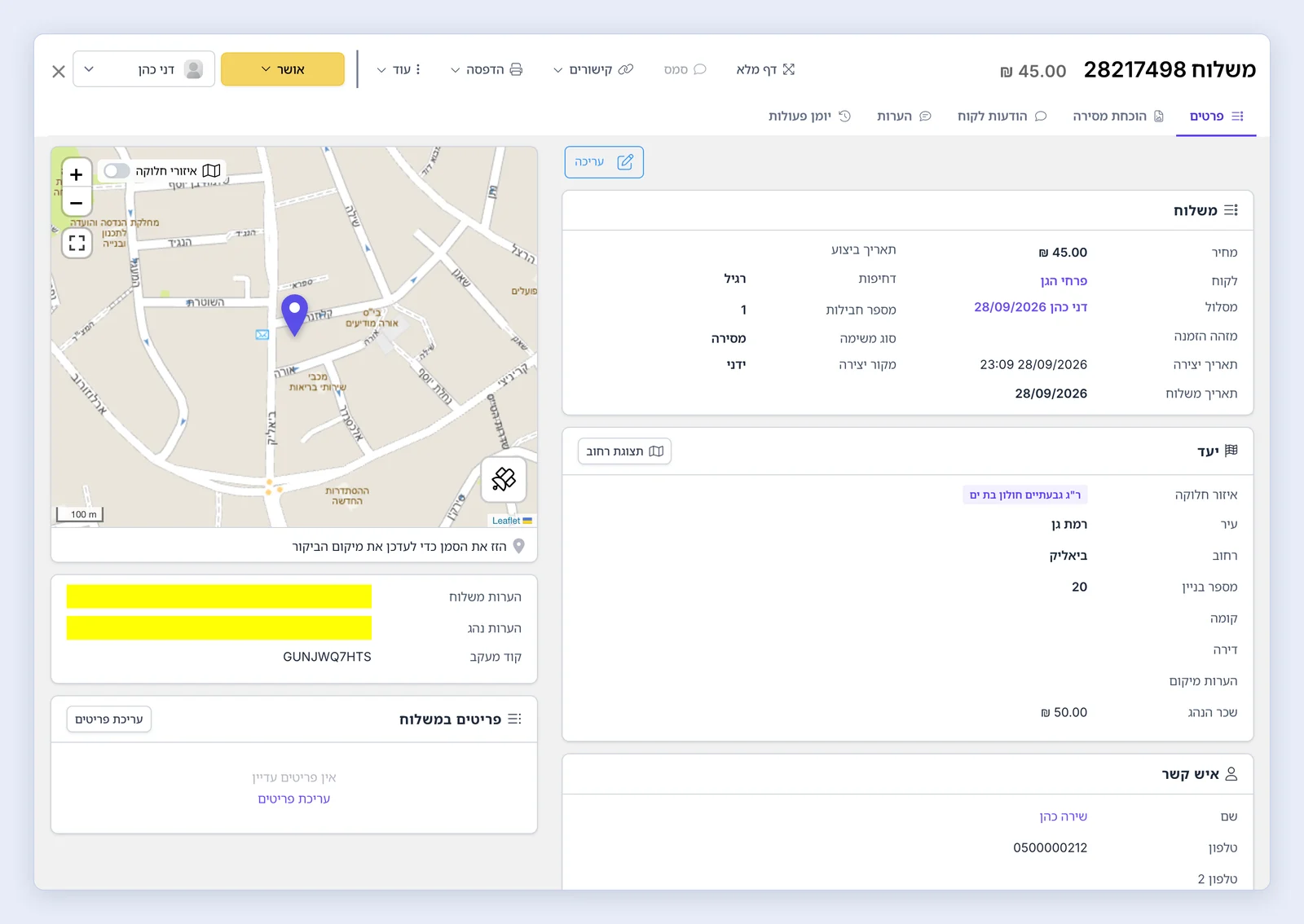The image size is (1304, 924).
Task: Switch to the הוכחת מסירה tab
Action: [1118, 116]
